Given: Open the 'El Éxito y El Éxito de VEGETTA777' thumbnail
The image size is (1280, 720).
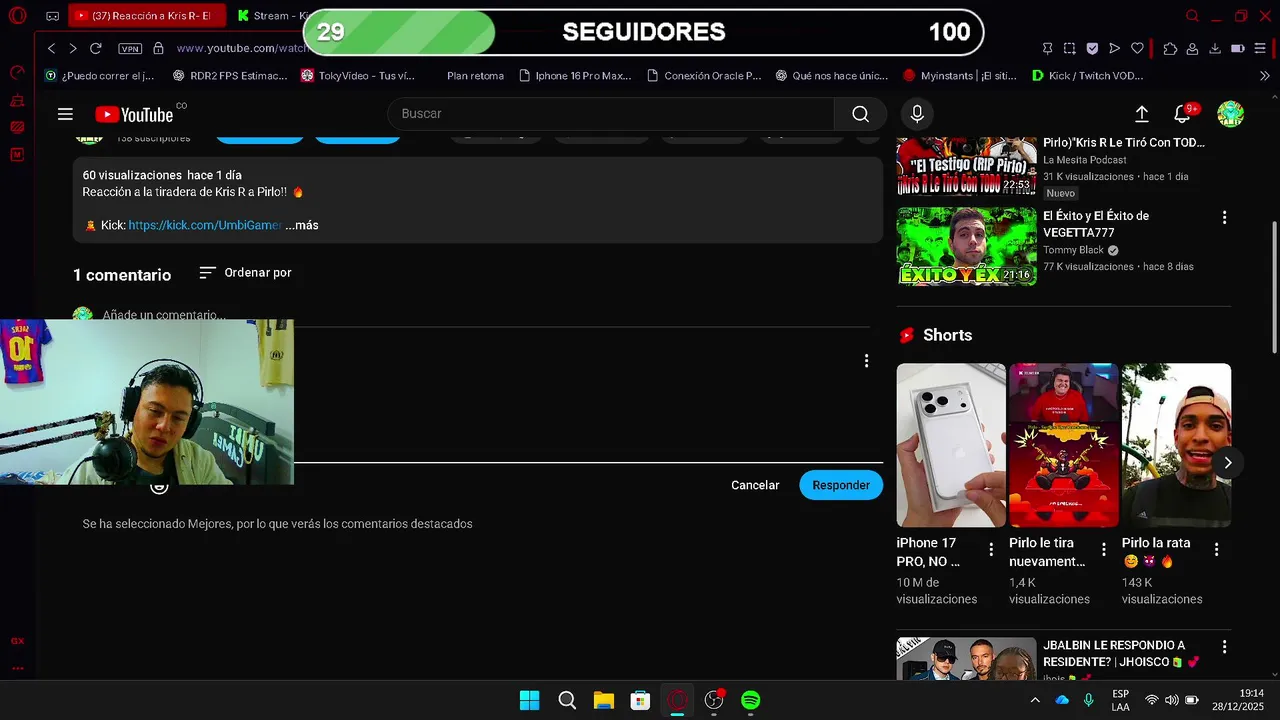Looking at the screenshot, I should point(966,246).
